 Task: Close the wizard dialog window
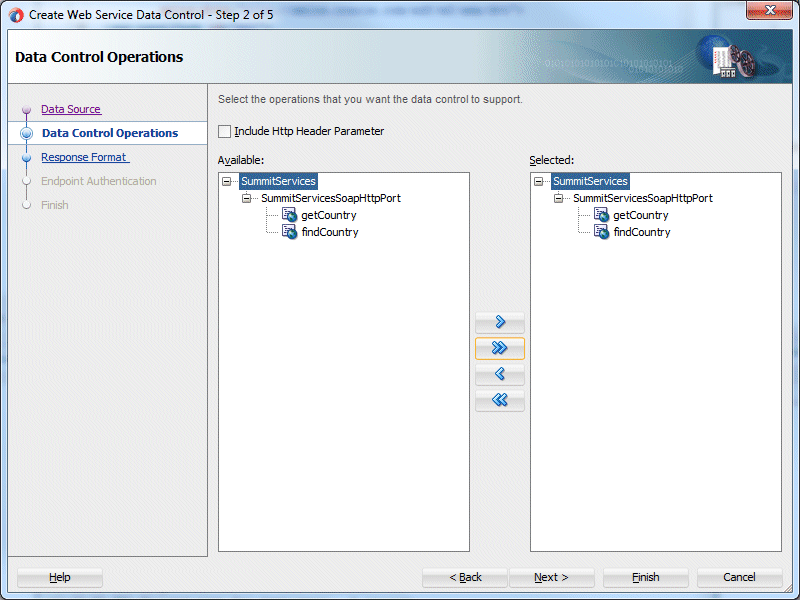point(769,10)
